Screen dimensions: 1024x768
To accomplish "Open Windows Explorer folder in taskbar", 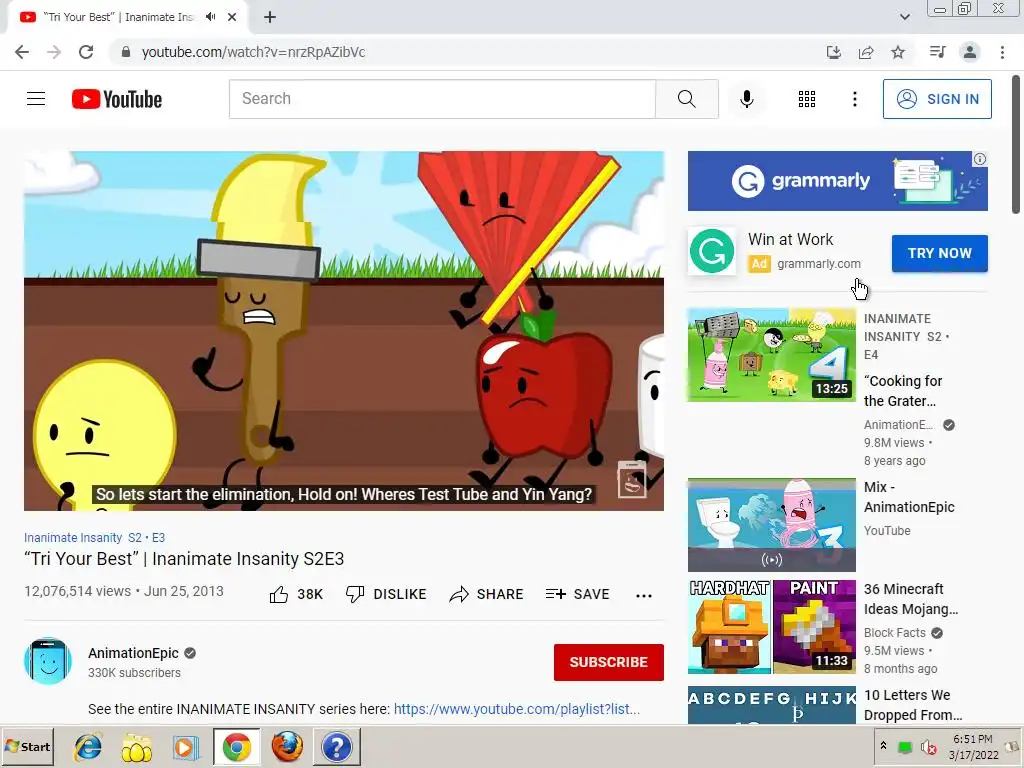I will [x=136, y=748].
